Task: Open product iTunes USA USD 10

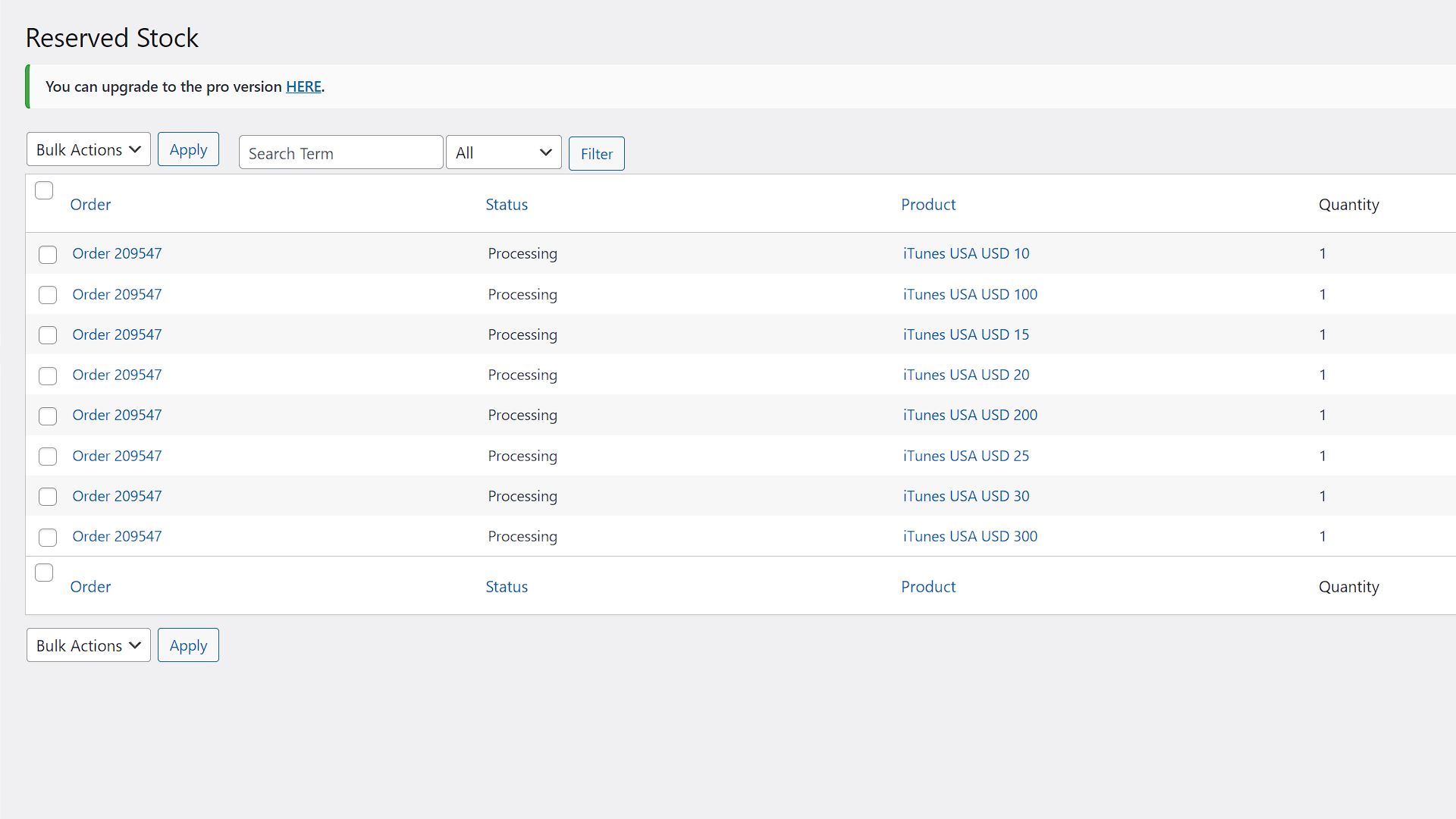Action: [966, 254]
